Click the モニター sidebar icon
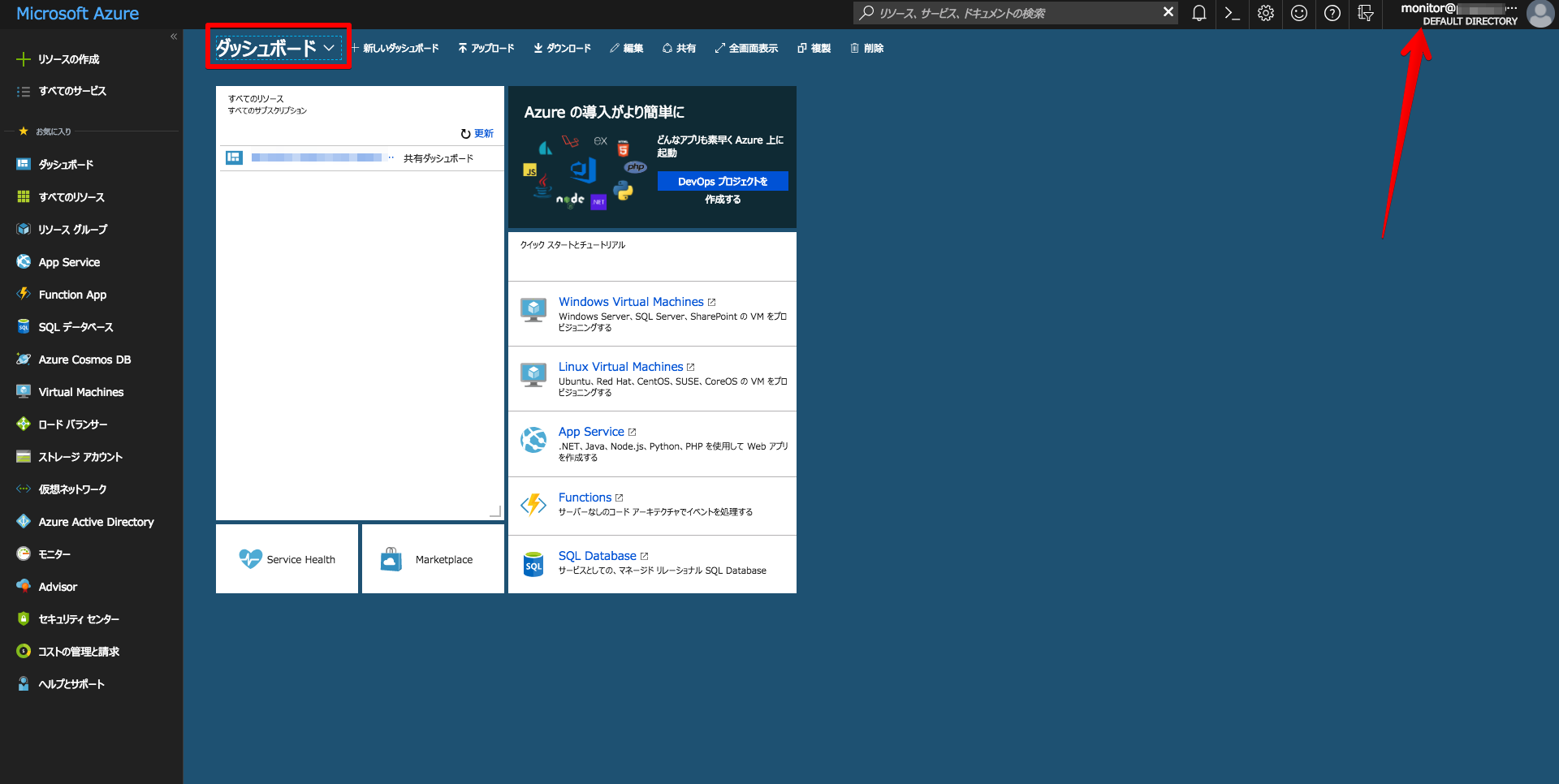 click(24, 554)
